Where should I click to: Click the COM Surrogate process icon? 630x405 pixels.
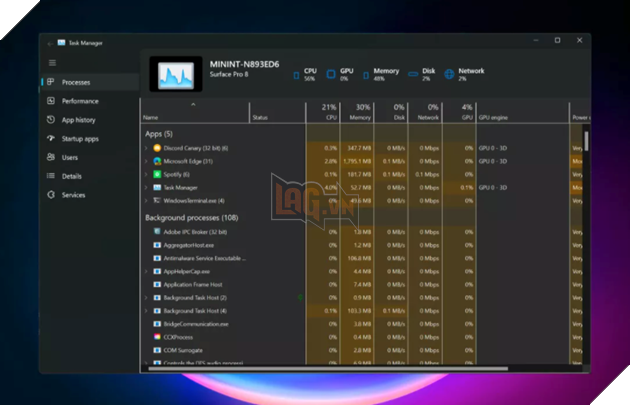pos(157,350)
